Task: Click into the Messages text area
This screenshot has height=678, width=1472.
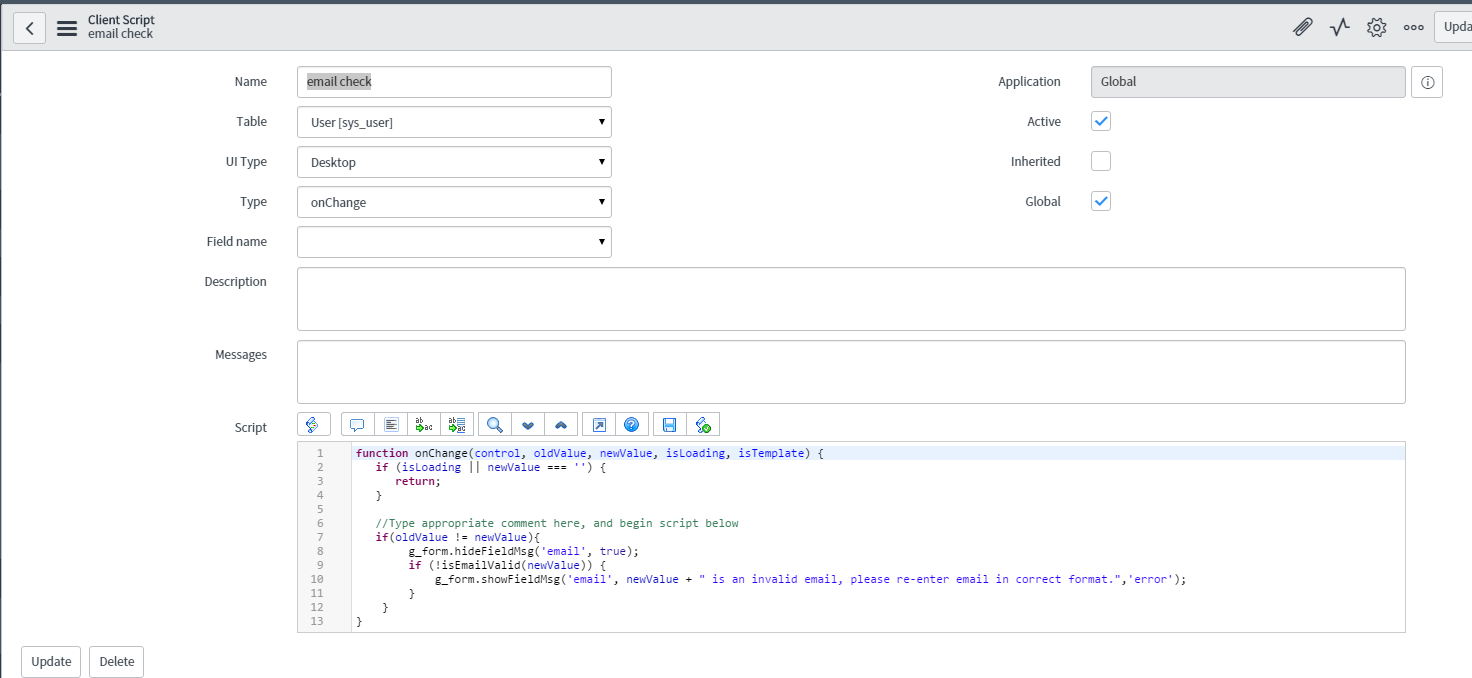Action: click(851, 372)
